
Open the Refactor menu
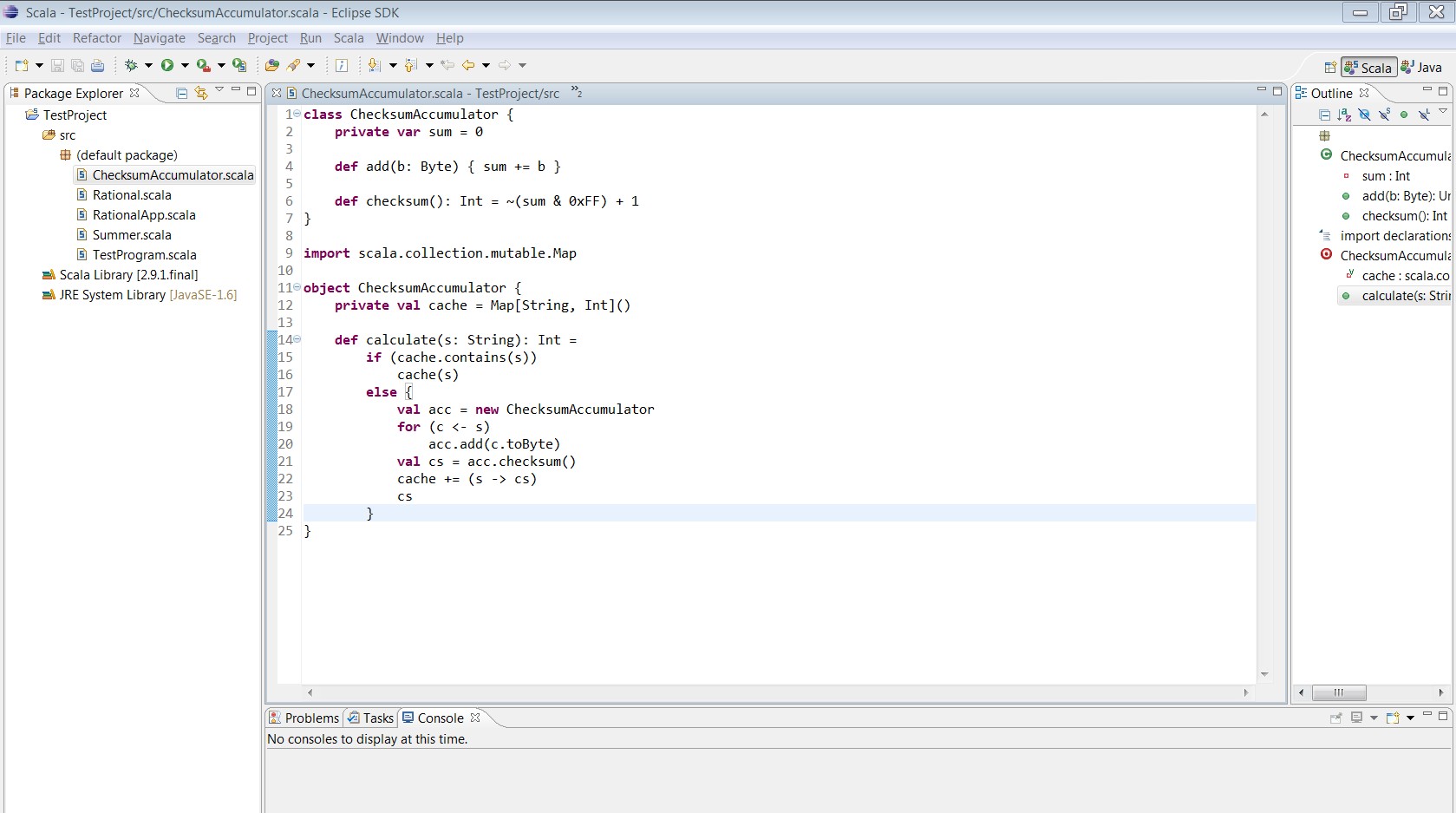click(x=97, y=38)
